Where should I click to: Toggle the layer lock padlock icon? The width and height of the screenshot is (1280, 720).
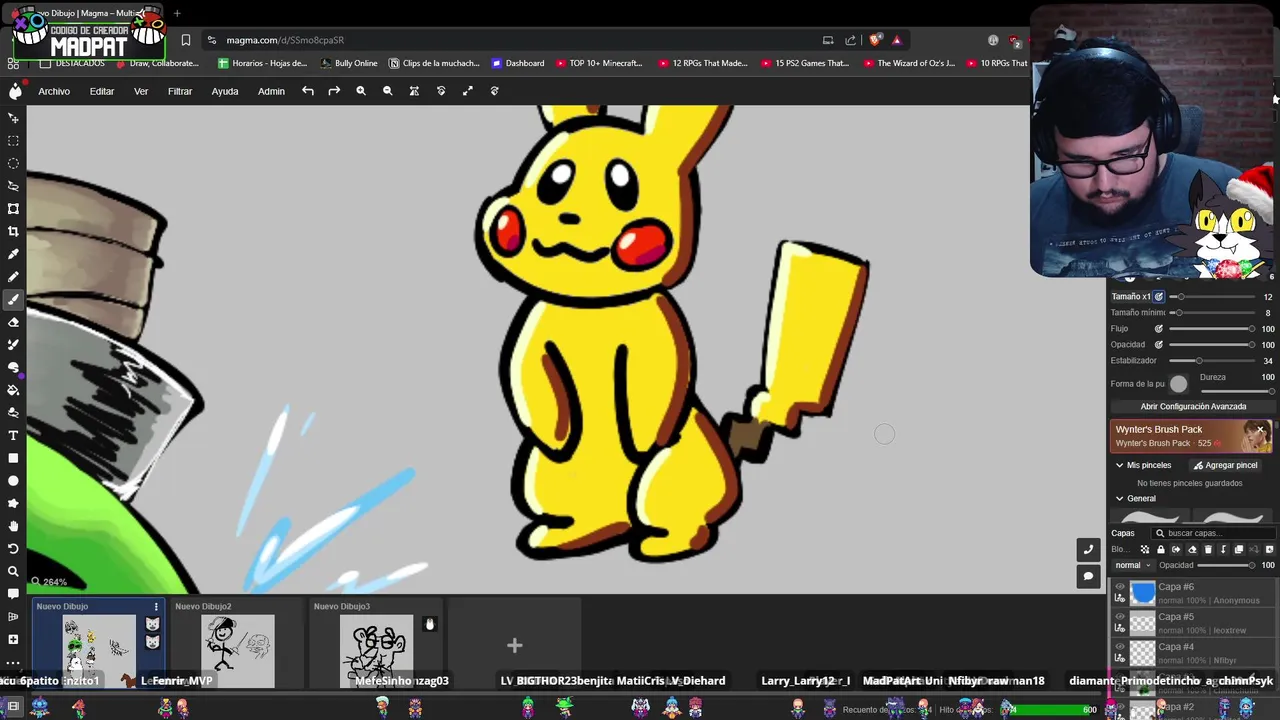[1161, 549]
